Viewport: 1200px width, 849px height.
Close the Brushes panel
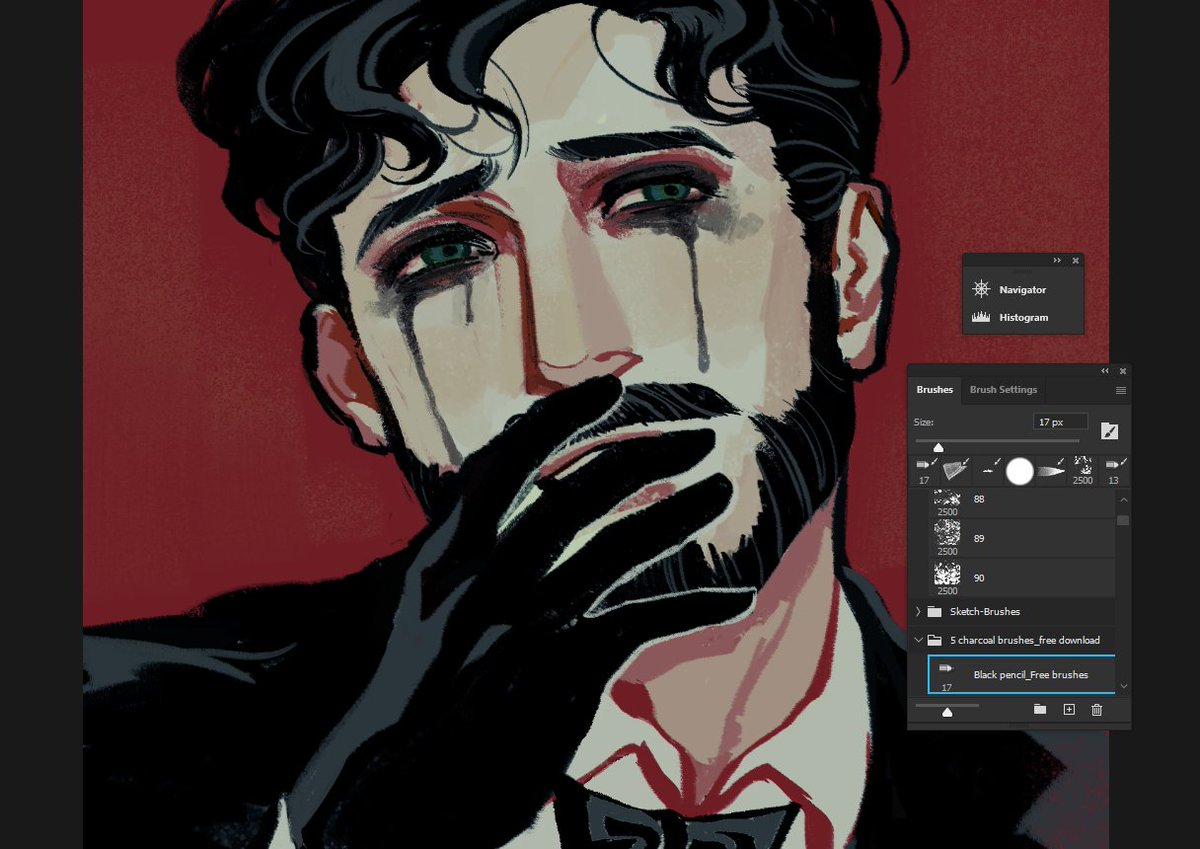click(x=1123, y=370)
